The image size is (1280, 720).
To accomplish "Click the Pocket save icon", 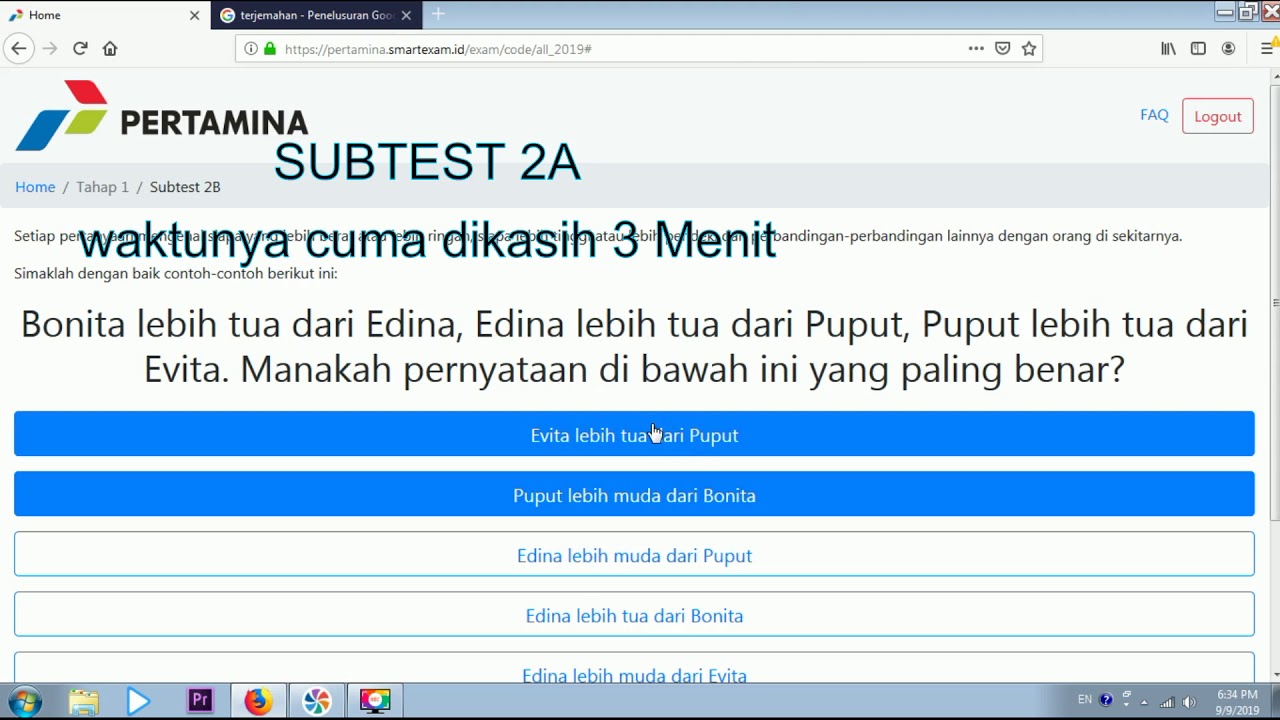I will pyautogui.click(x=1003, y=48).
